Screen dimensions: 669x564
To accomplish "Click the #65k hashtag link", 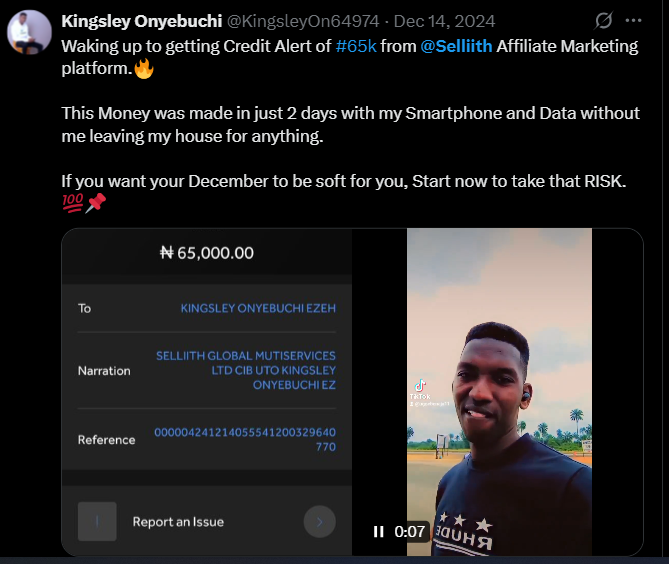I will click(356, 46).
